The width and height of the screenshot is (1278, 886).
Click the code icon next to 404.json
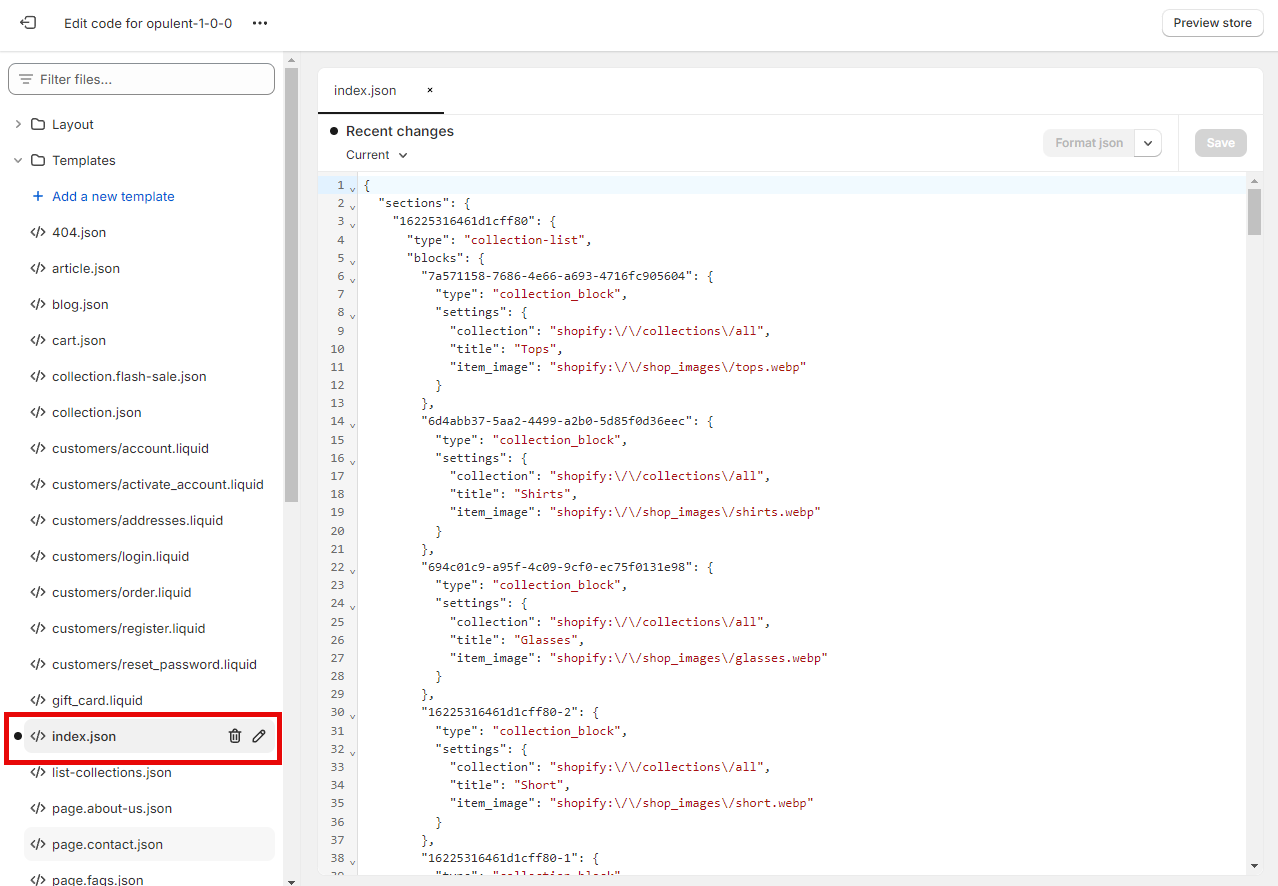38,232
